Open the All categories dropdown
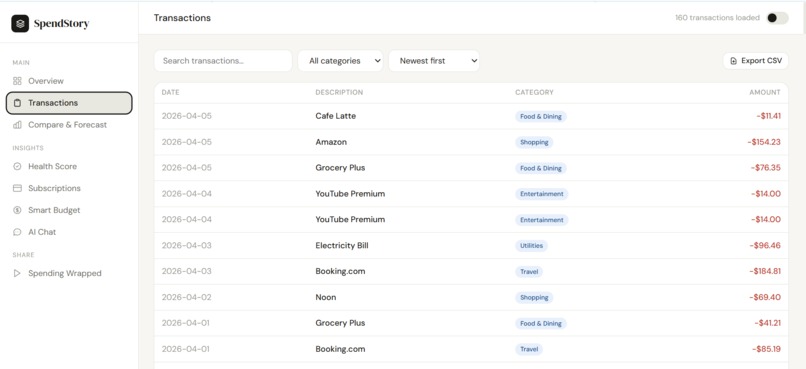Screen dimensions: 806x369 (340, 61)
